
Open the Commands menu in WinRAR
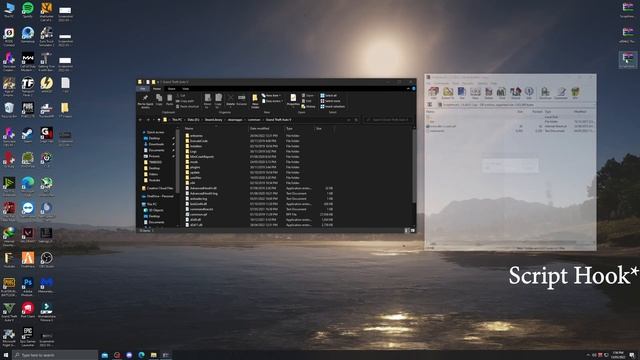(441, 83)
